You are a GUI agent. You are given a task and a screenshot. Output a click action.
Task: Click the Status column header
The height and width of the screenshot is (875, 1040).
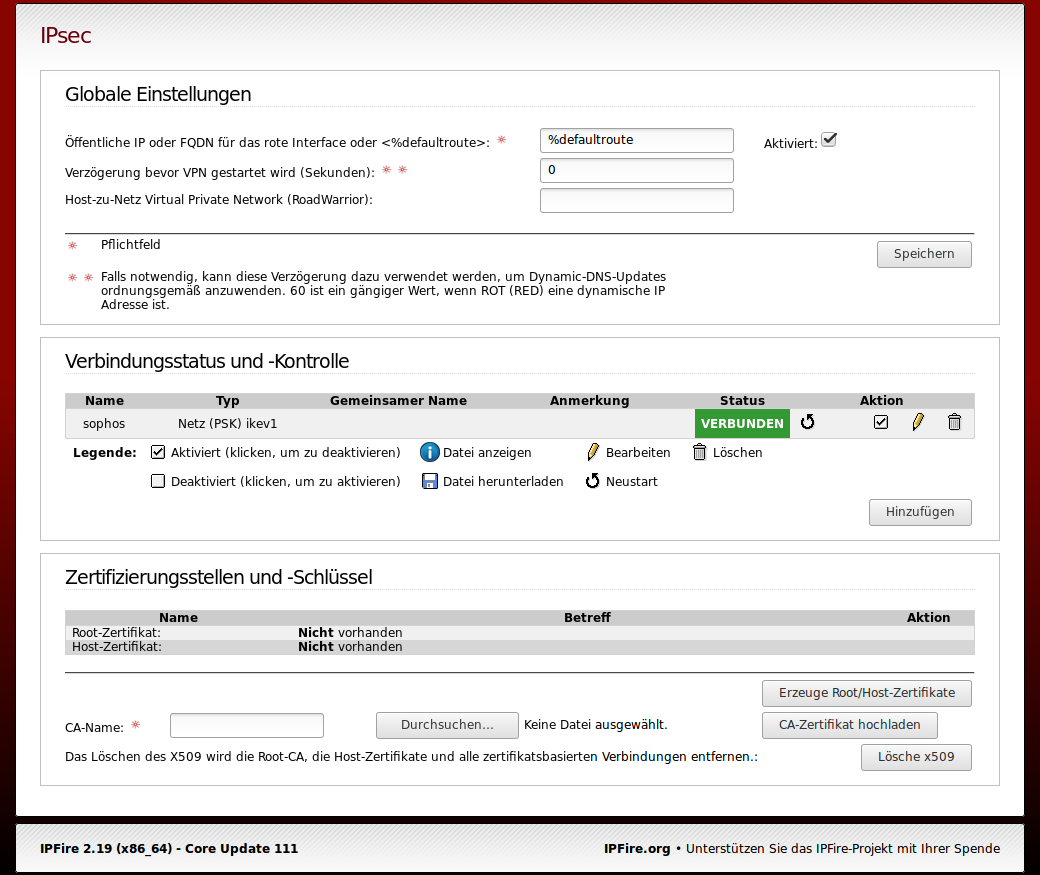[742, 400]
